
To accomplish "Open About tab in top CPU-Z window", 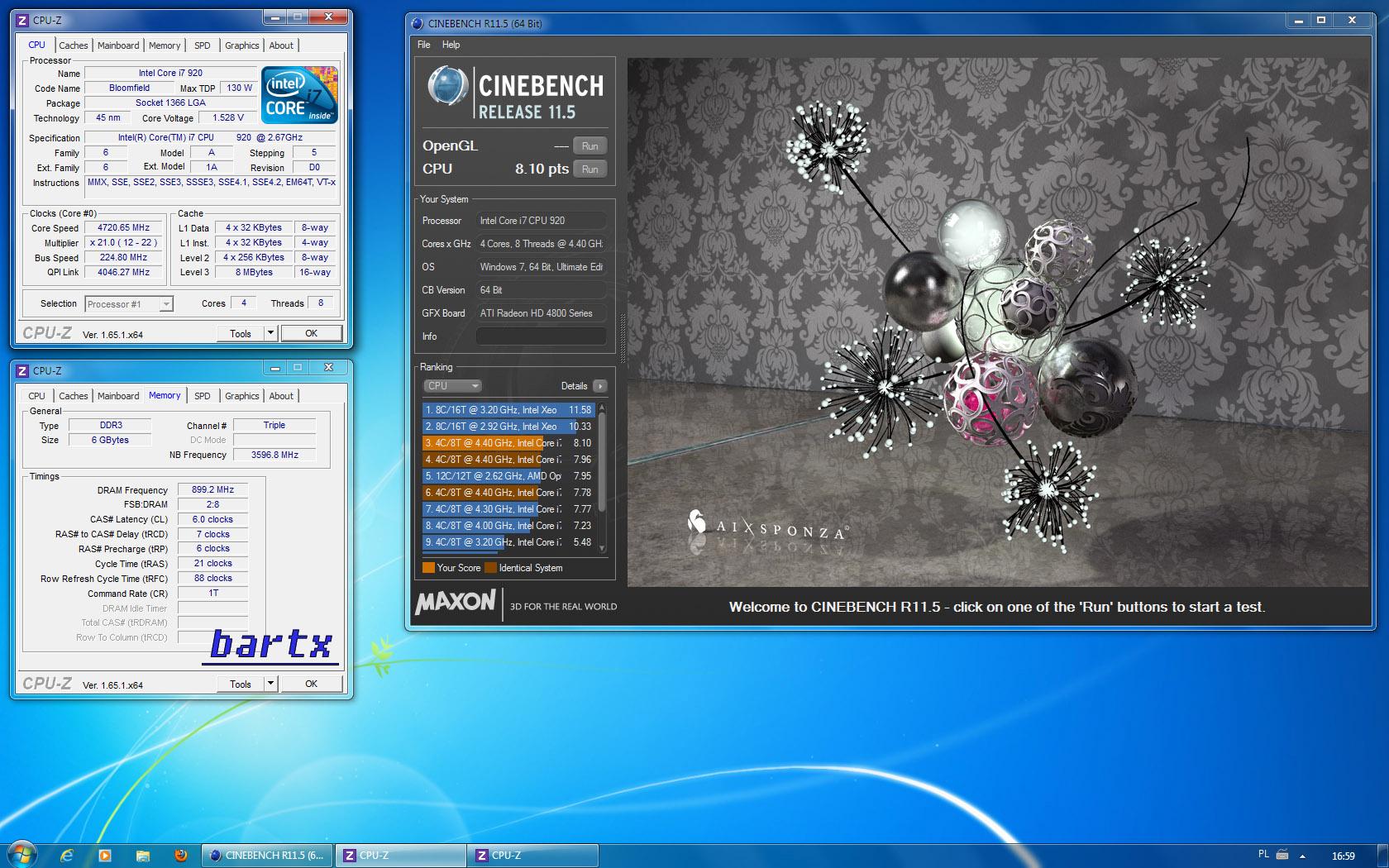I will pyautogui.click(x=281, y=45).
